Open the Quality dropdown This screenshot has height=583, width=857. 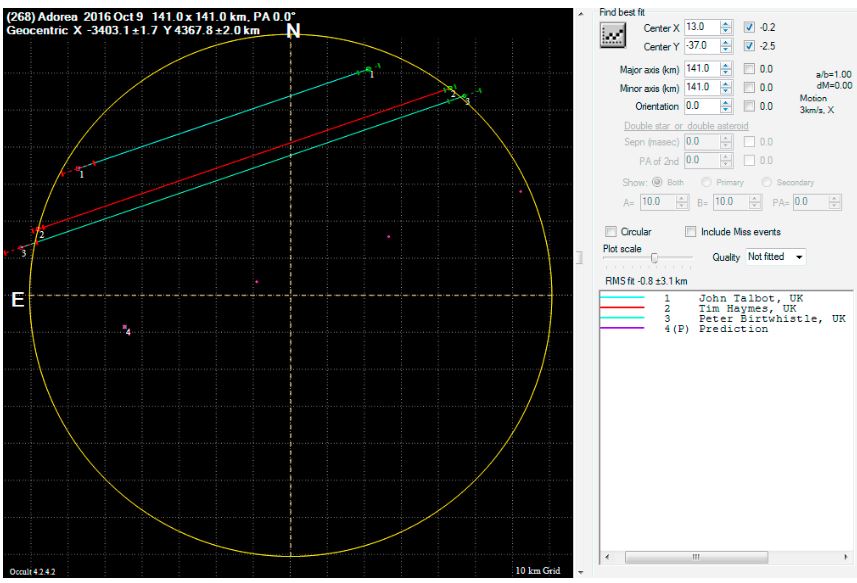pos(777,257)
